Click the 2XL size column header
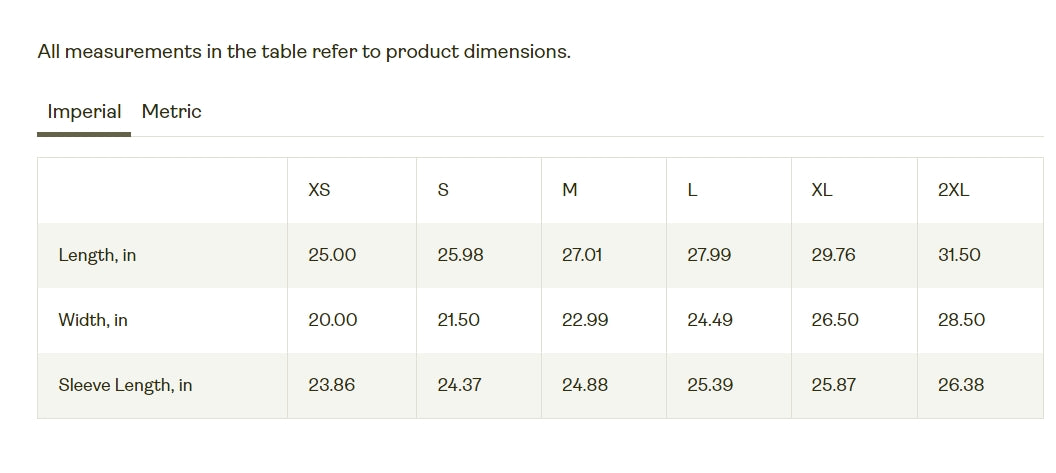This screenshot has width=1056, height=473. pyautogui.click(x=954, y=191)
